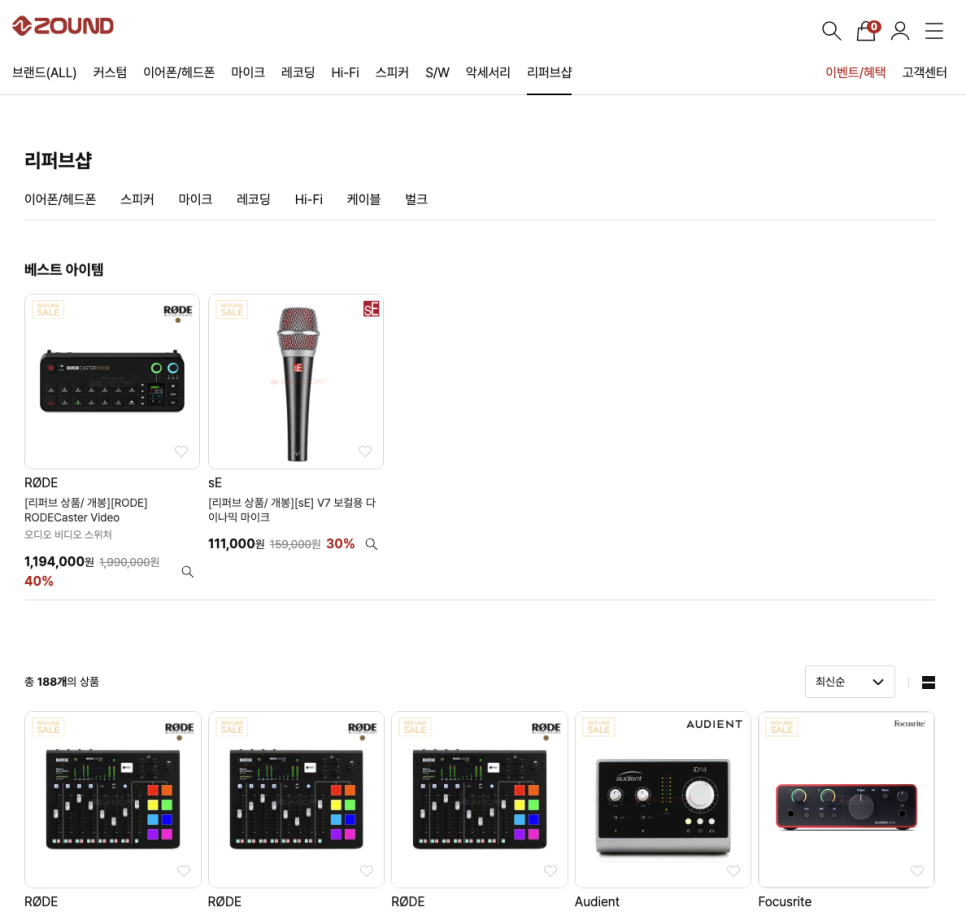The height and width of the screenshot is (916, 966).
Task: Open the search icon in header
Action: (x=831, y=30)
